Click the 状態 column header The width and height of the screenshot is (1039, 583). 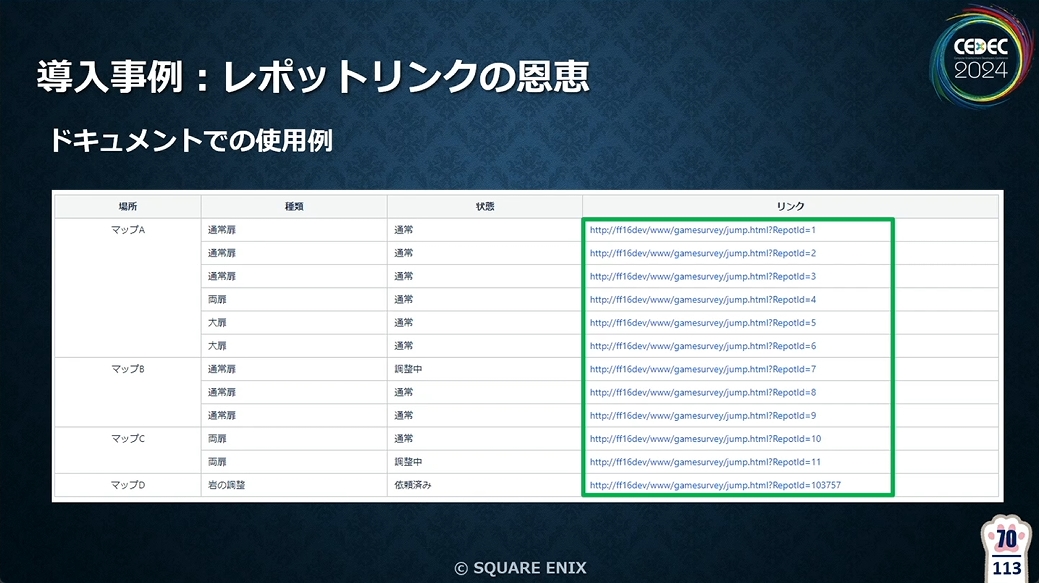pos(485,207)
